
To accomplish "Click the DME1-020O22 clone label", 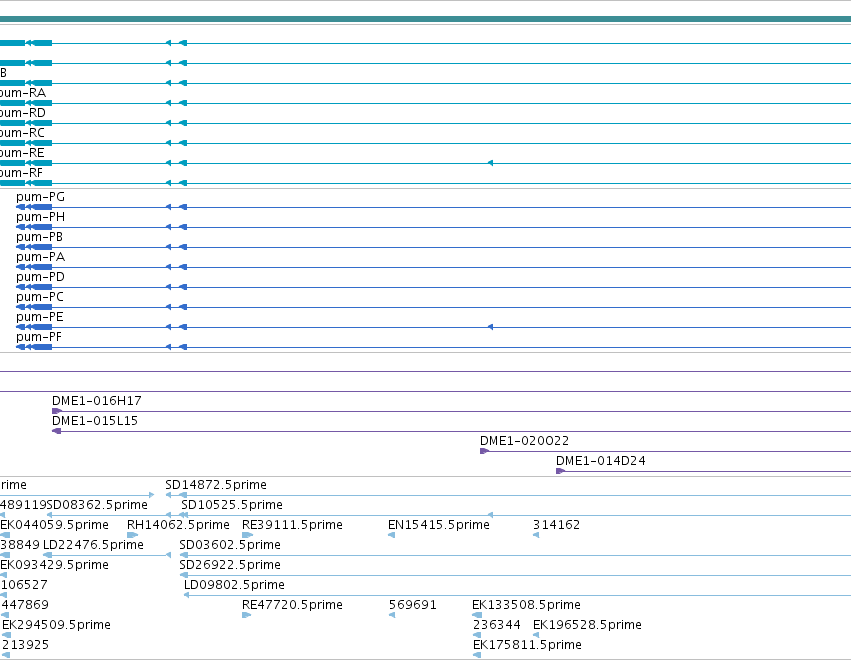I will (x=524, y=441).
